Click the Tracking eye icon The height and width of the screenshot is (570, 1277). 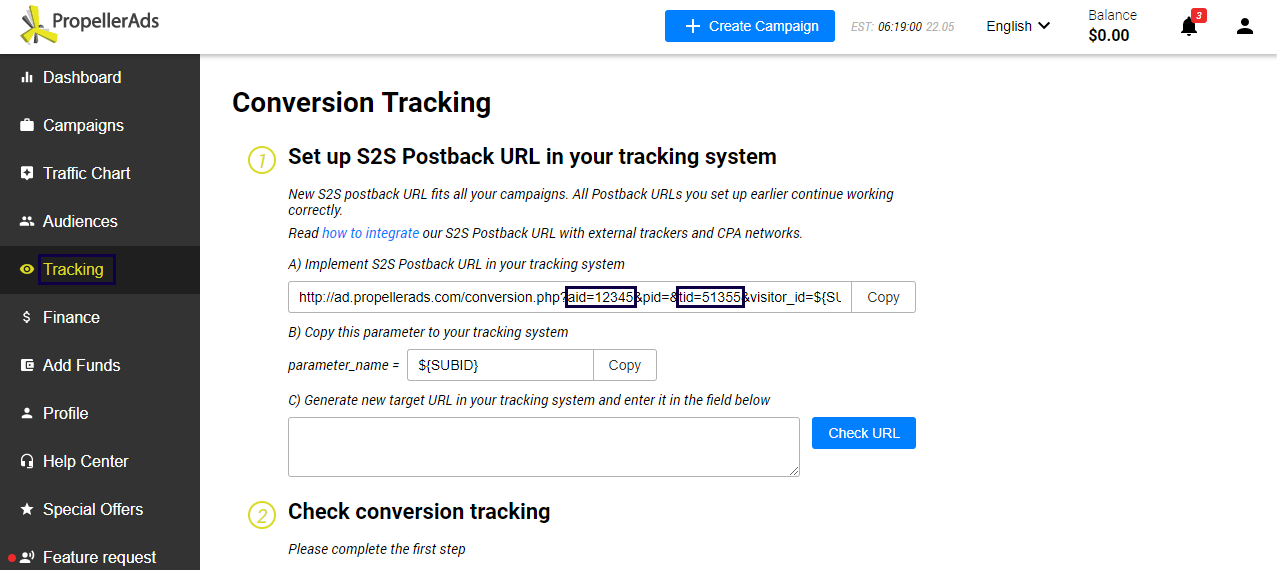27,270
